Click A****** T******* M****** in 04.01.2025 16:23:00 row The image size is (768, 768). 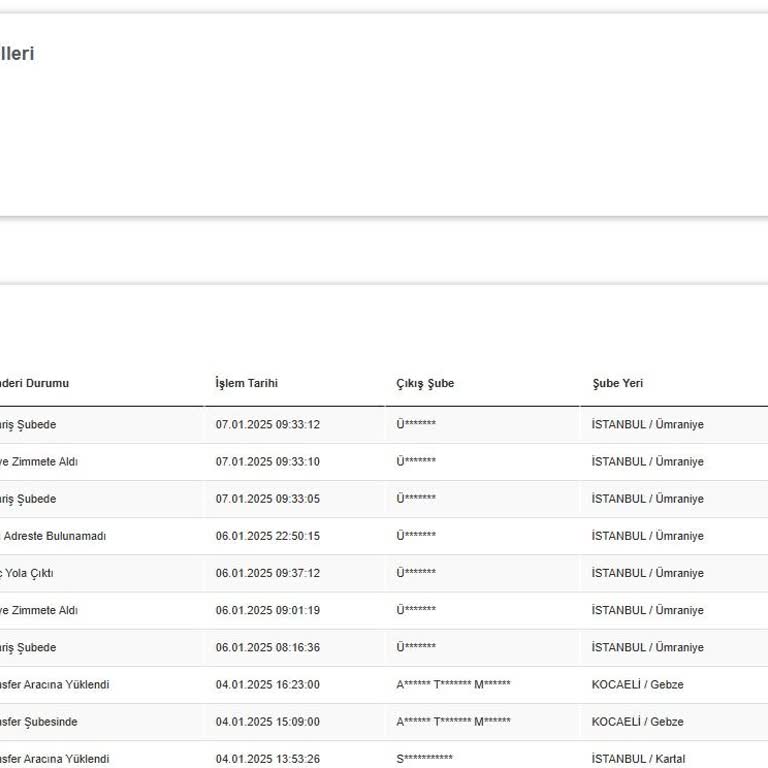coord(454,684)
